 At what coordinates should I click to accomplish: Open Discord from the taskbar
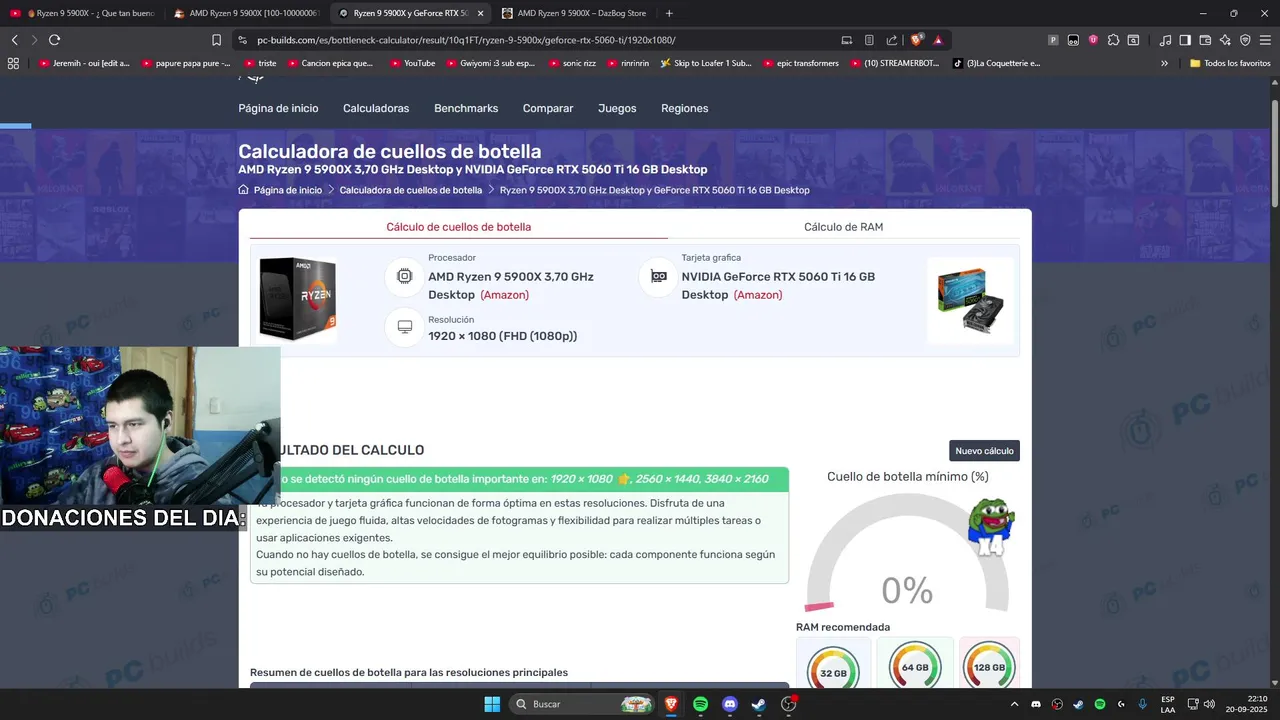coord(729,704)
